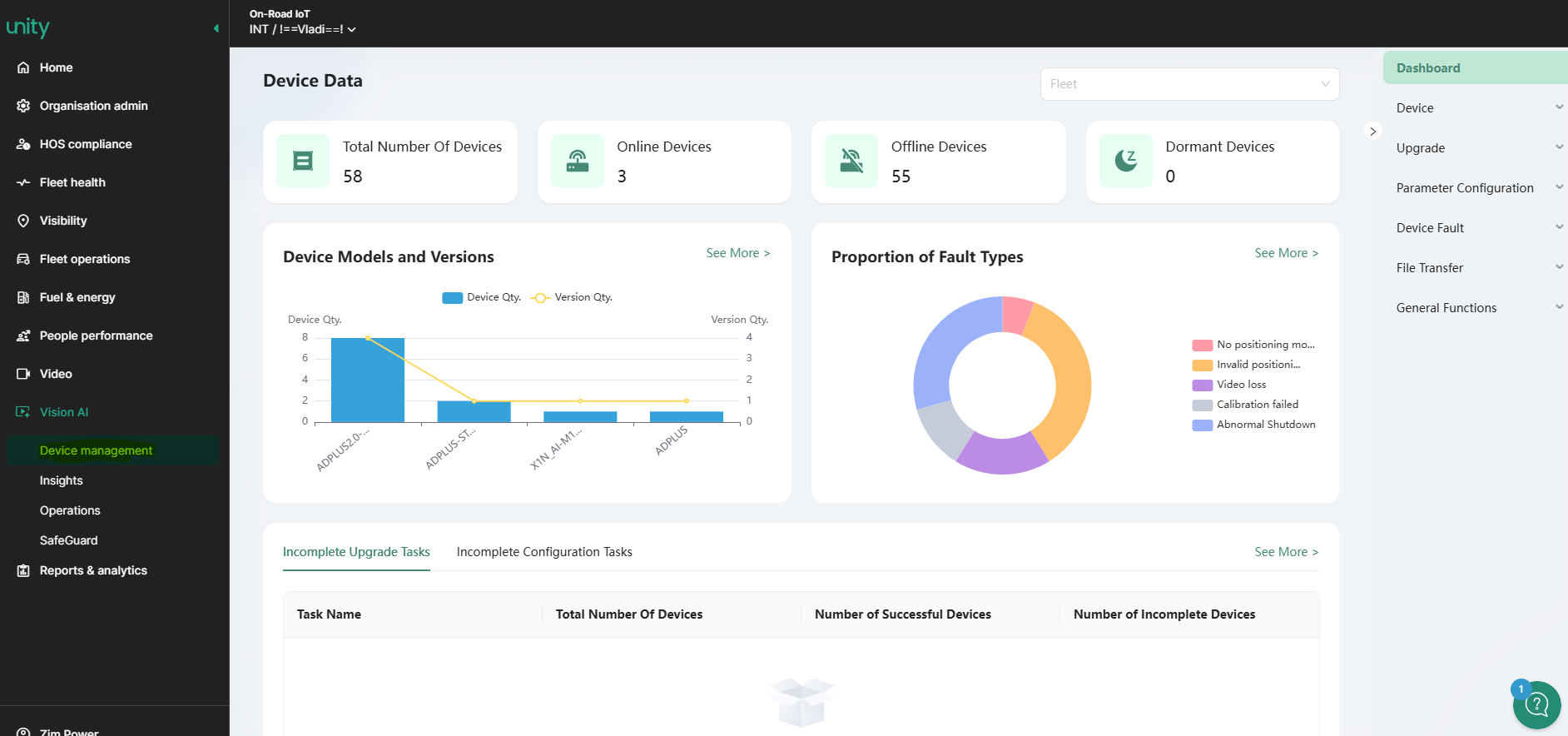Select the Dashboard menu item
The height and width of the screenshot is (736, 1568).
pos(1476,68)
